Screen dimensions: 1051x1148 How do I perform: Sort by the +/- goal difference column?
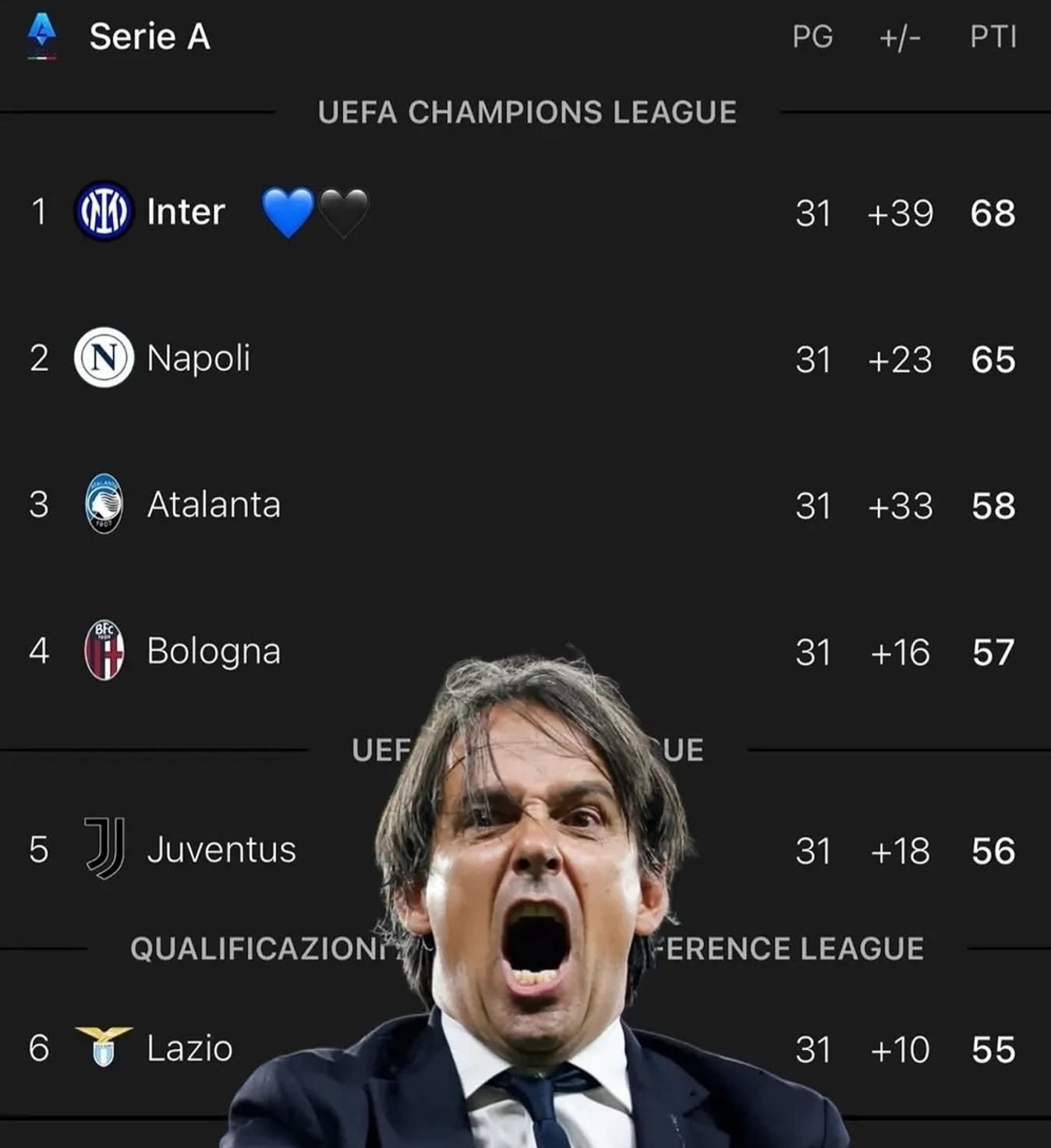(900, 37)
